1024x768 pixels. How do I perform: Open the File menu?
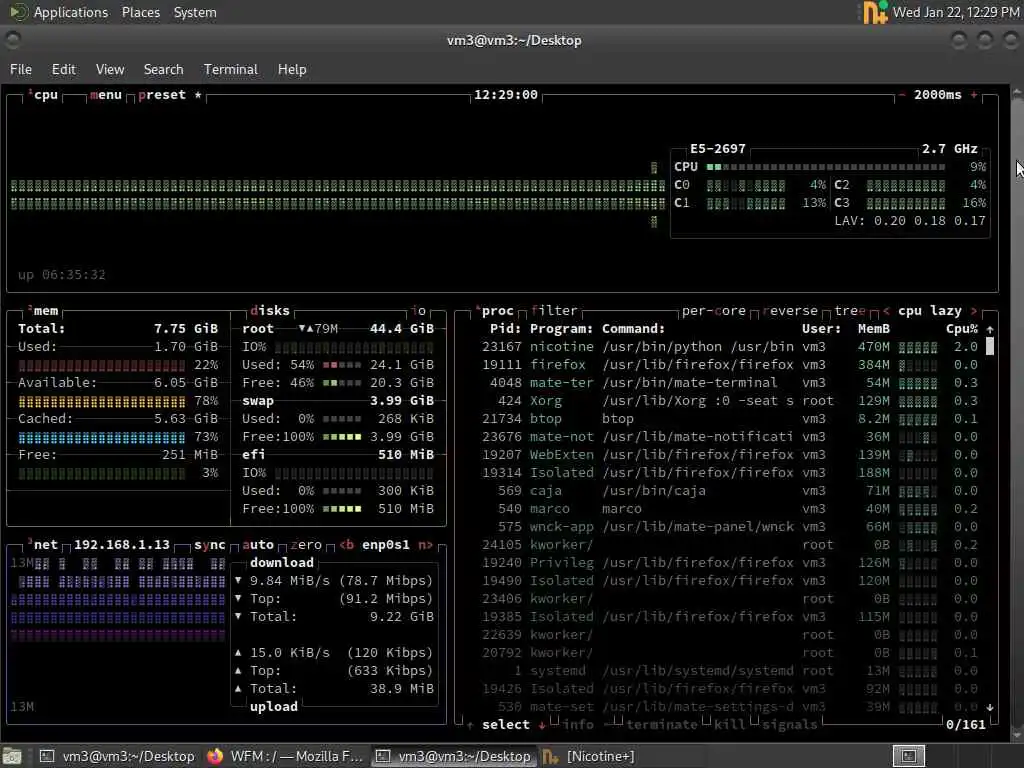[21, 69]
